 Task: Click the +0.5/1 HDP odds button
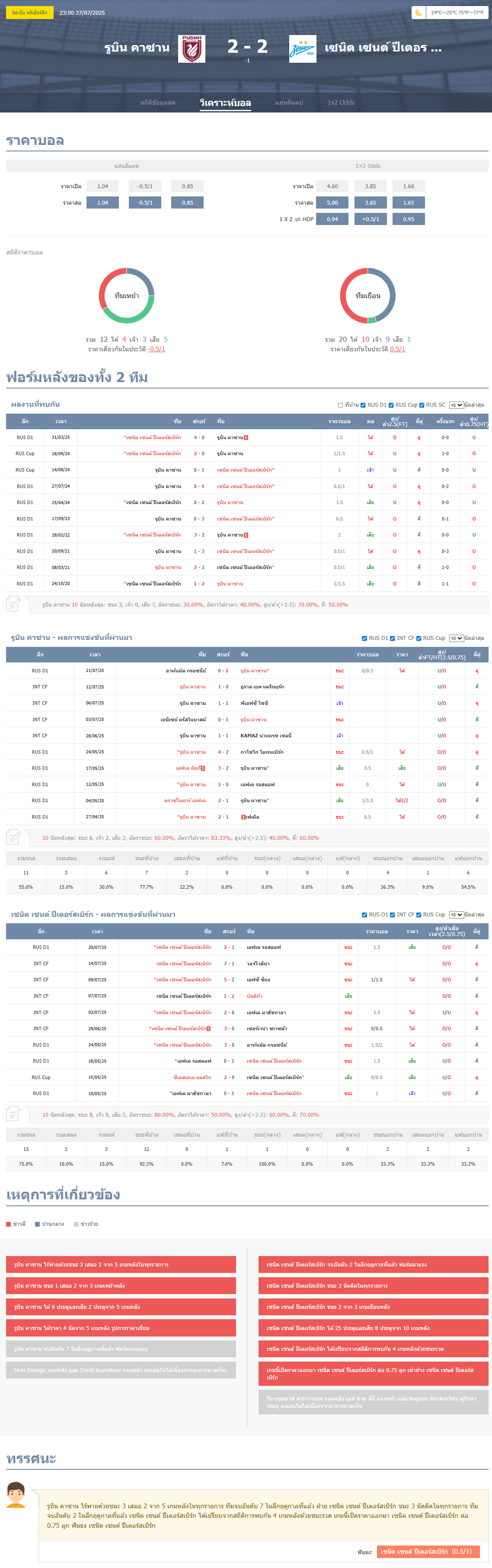(371, 219)
